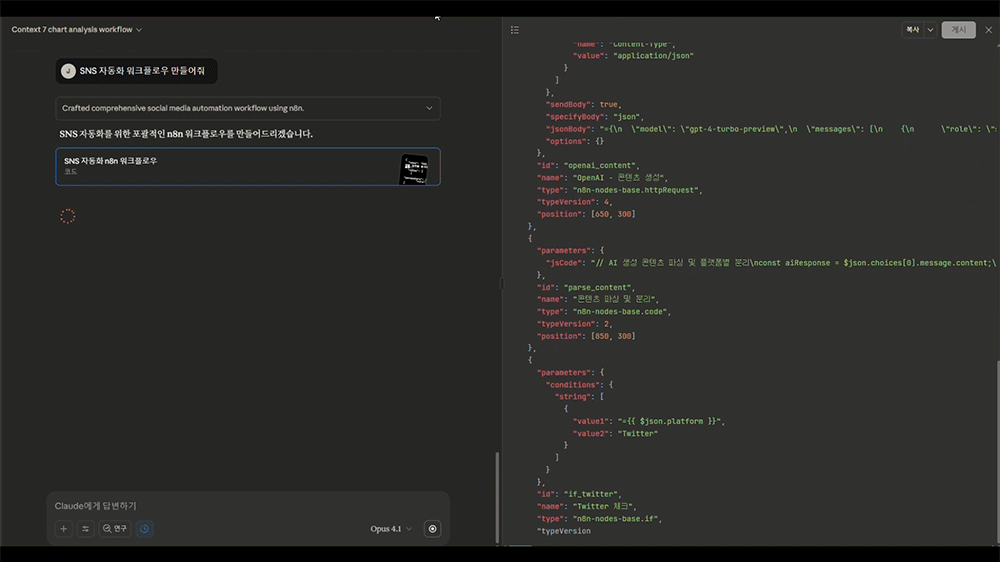
Task: Open the Opus 4.1 model selector
Action: [x=390, y=529]
